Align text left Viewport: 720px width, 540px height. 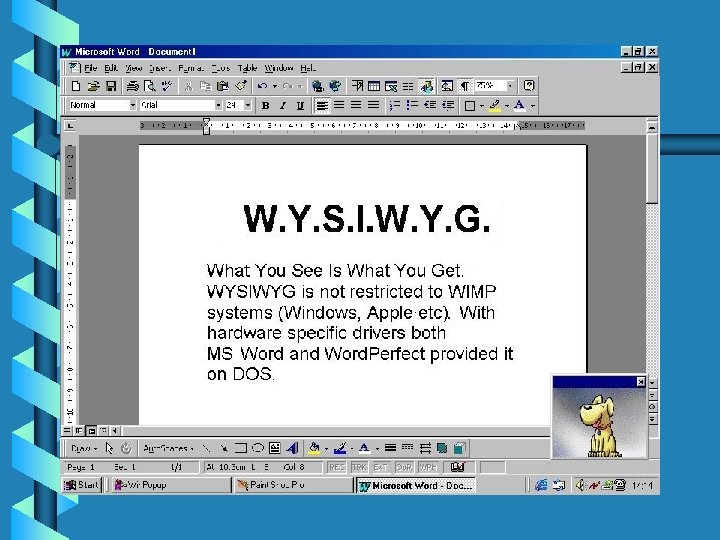322,106
